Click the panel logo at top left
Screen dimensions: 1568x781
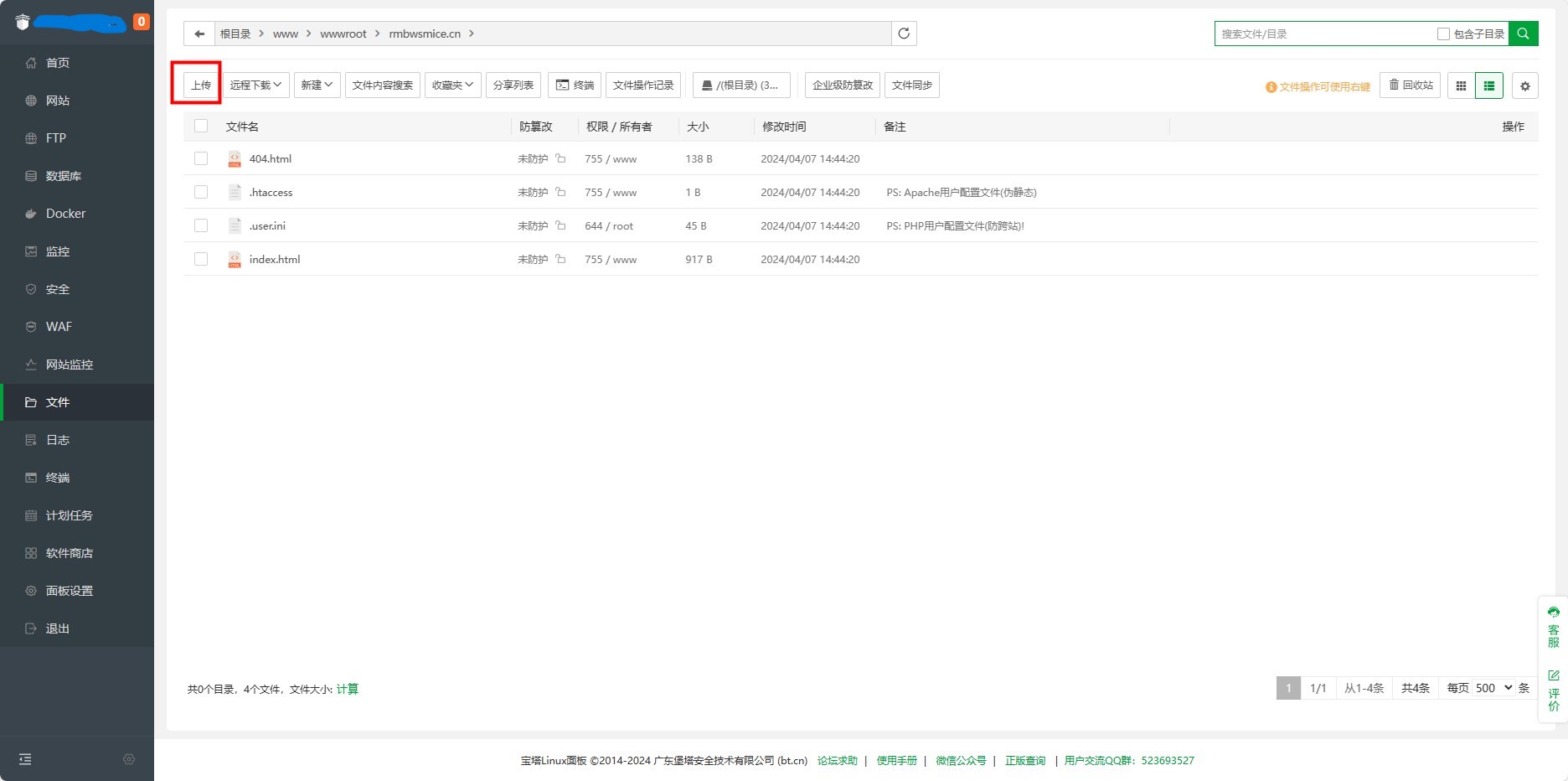click(x=23, y=23)
